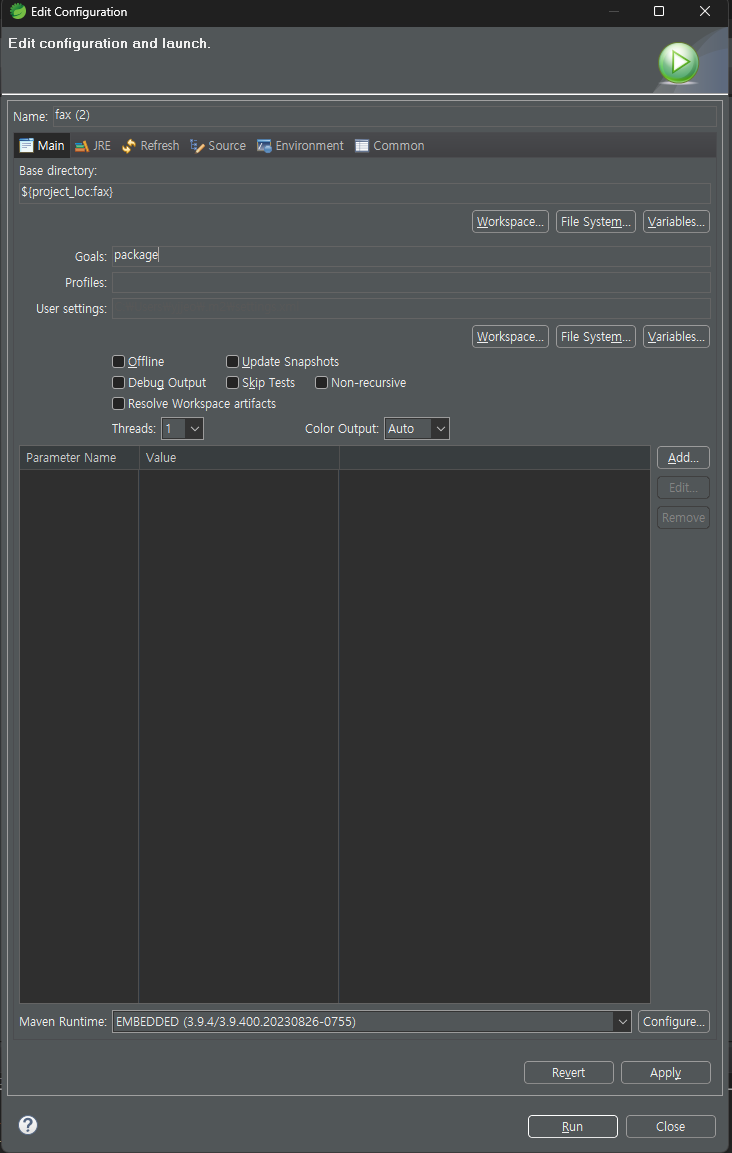Click the Base directory input field
The width and height of the screenshot is (732, 1153).
365,193
